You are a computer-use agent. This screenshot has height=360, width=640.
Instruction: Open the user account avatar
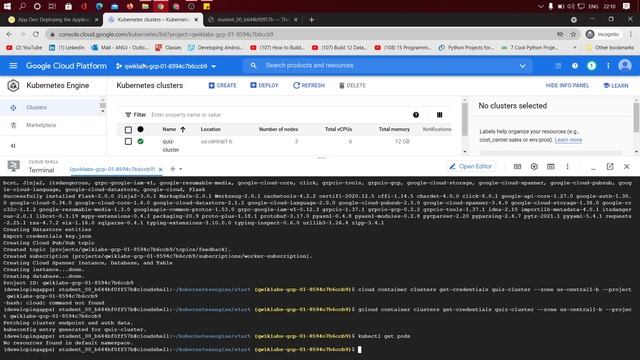pyautogui.click(x=625, y=66)
